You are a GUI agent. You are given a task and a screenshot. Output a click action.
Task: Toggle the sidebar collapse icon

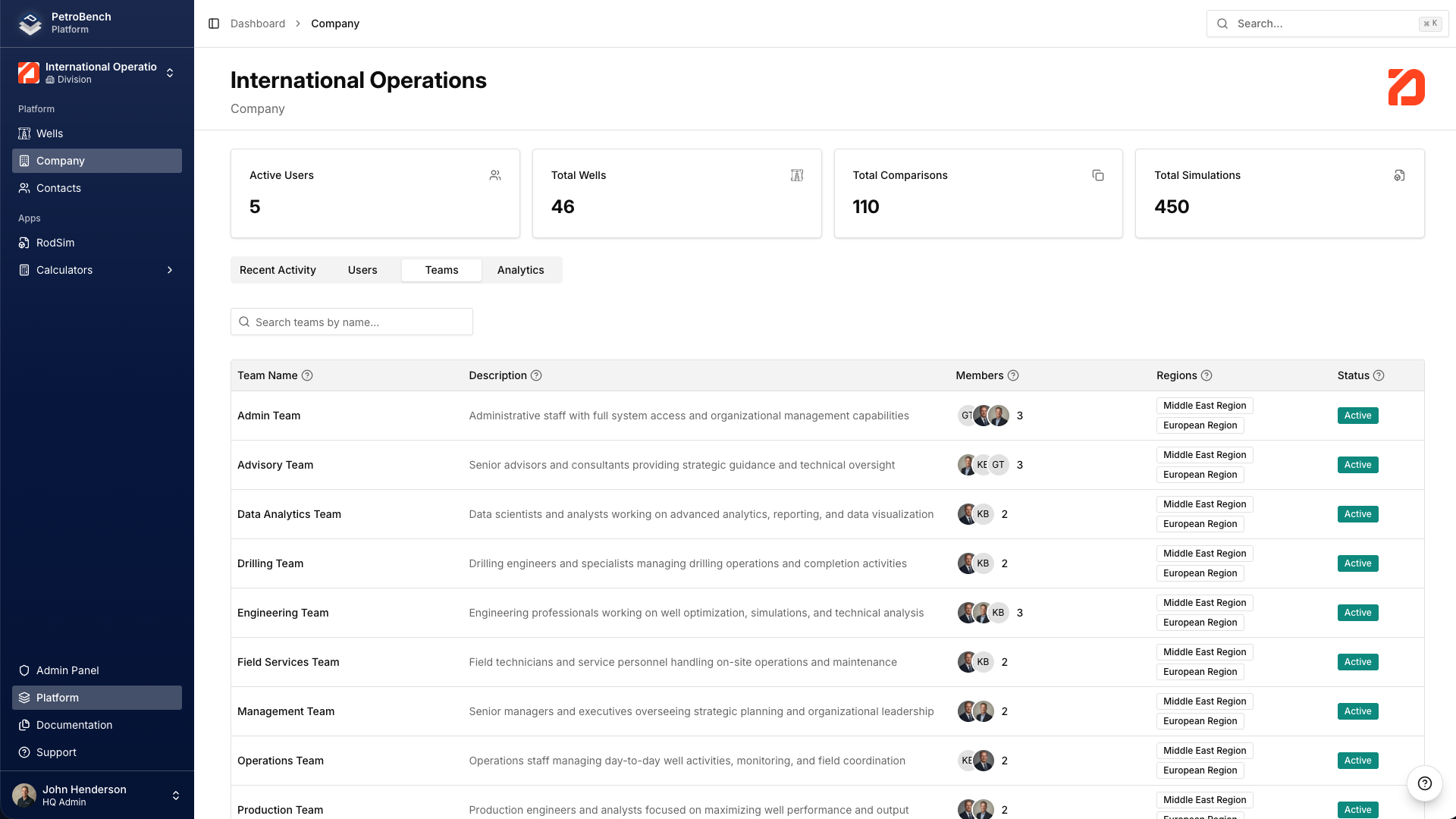coord(214,24)
